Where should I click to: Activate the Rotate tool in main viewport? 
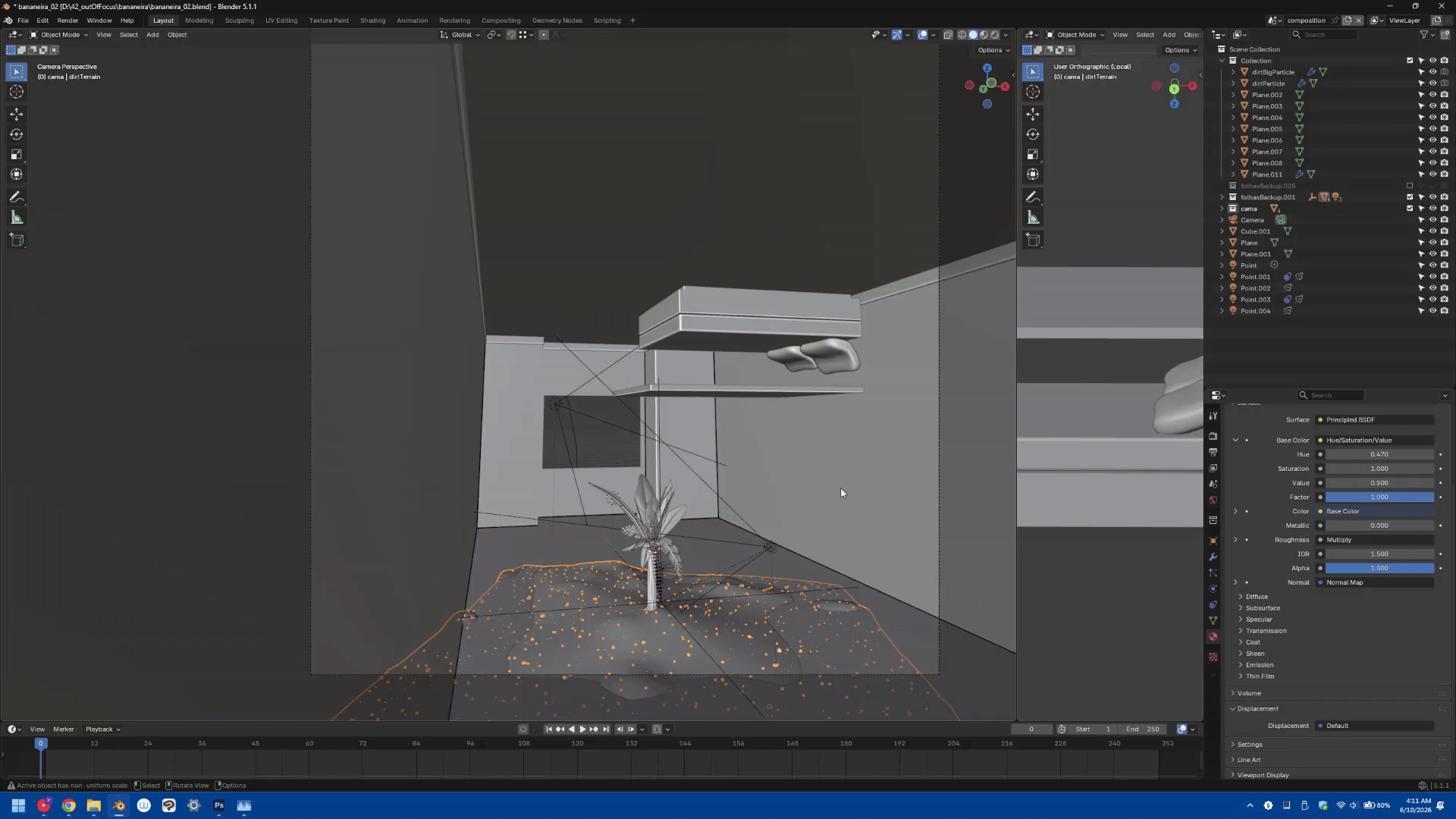coord(17,134)
